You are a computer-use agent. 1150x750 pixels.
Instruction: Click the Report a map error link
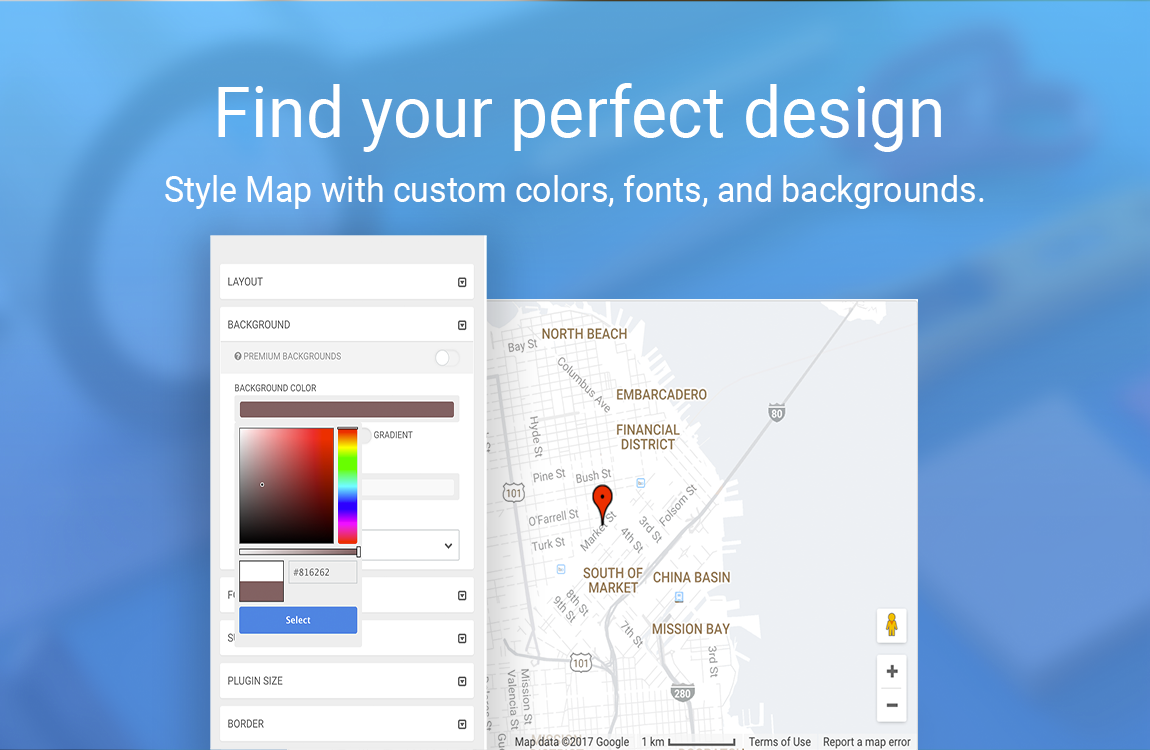coord(866,742)
